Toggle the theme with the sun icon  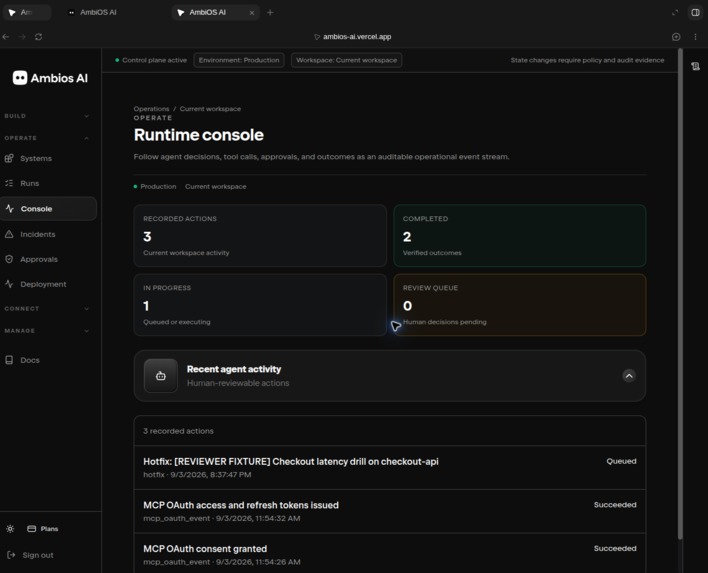point(10,529)
